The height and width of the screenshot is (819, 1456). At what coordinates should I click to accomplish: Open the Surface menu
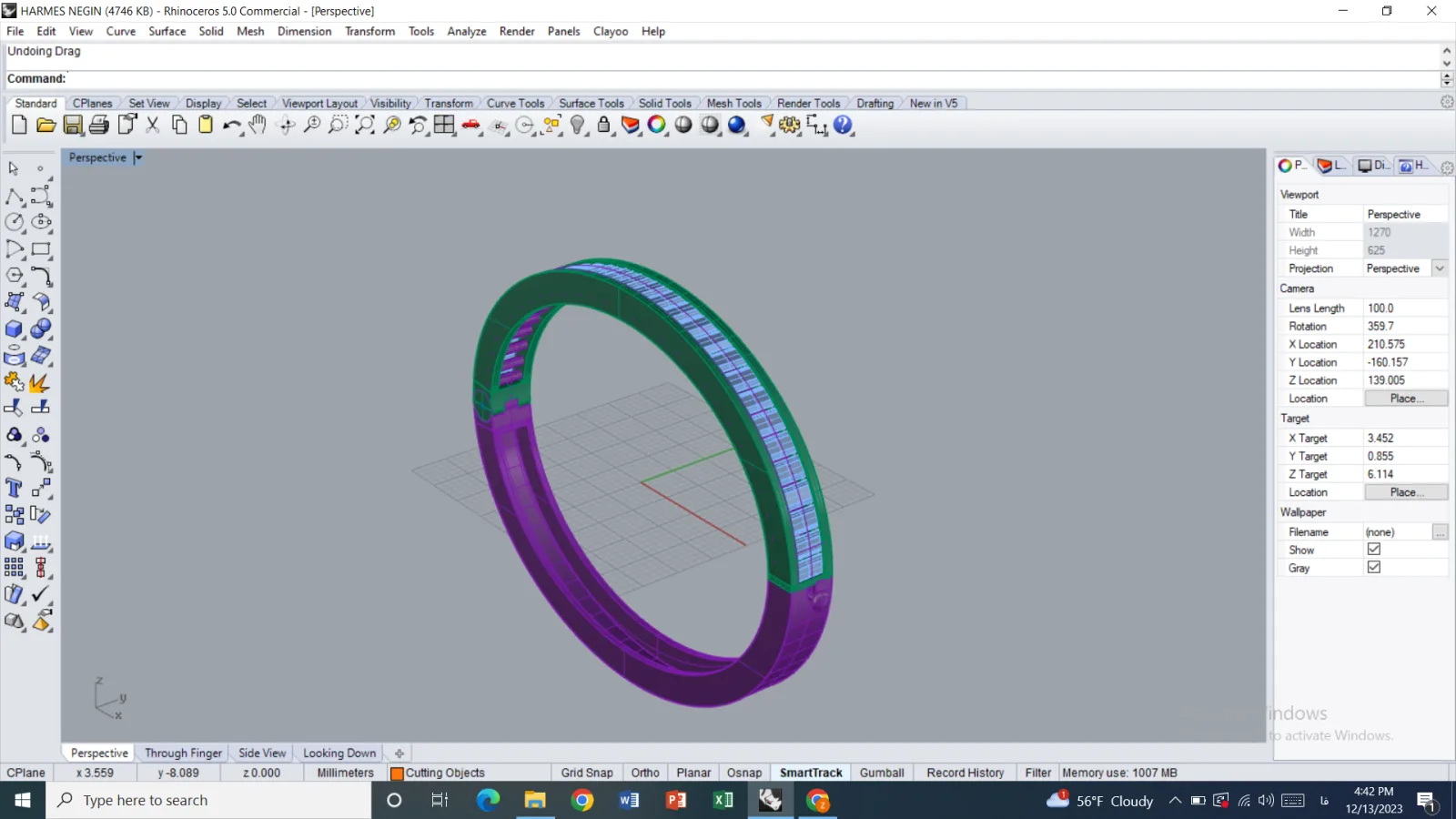(167, 31)
